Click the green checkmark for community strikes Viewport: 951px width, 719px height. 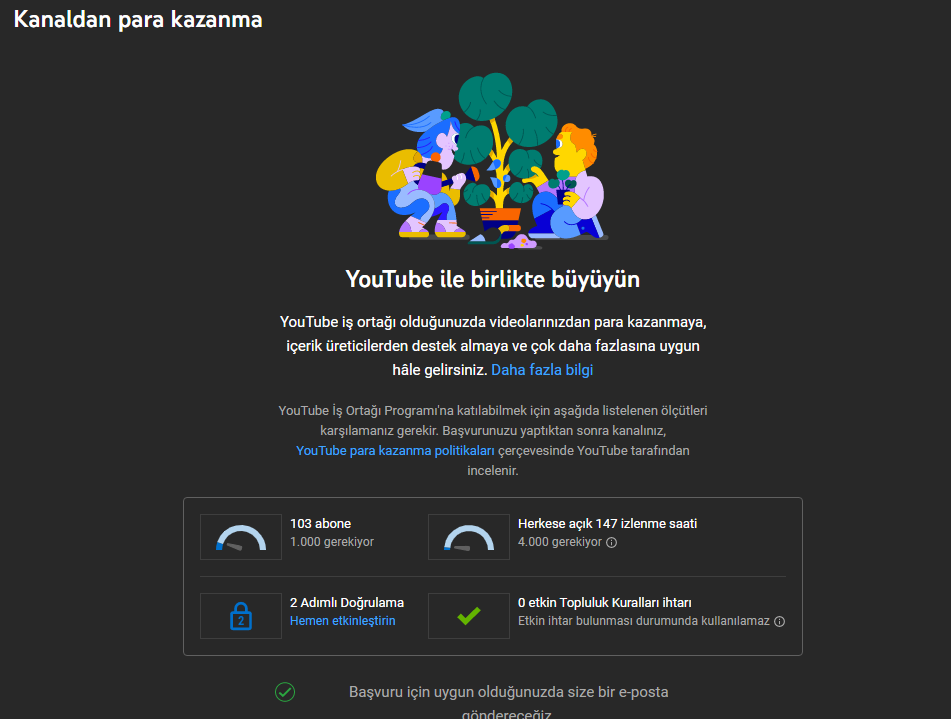tap(469, 616)
